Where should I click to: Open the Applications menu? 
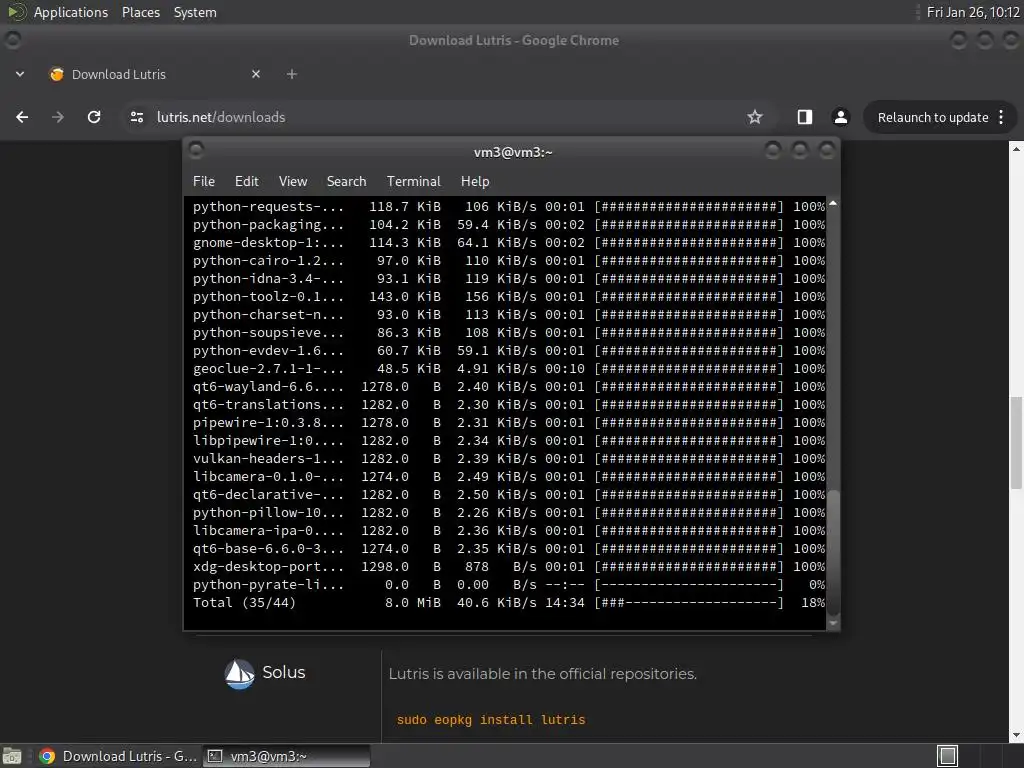71,12
